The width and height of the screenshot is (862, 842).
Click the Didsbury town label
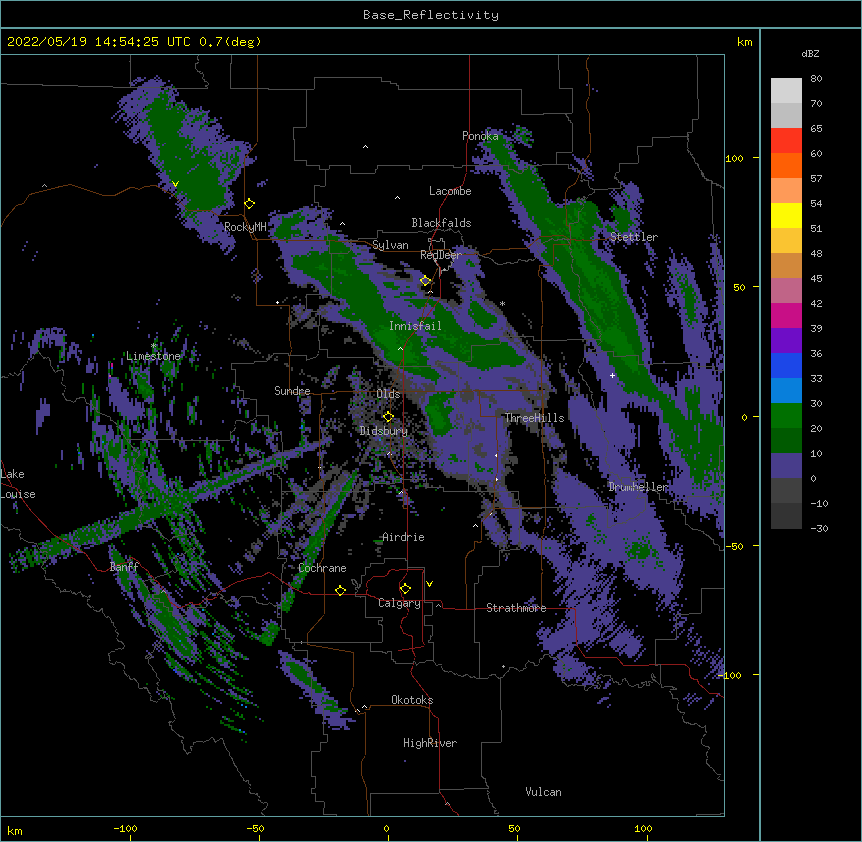(x=384, y=431)
